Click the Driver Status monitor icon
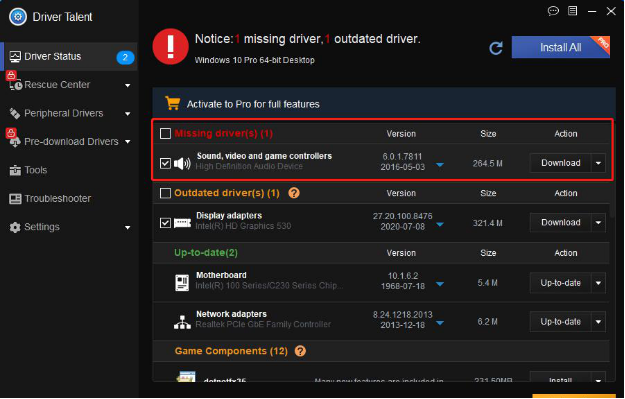This screenshot has height=399, width=625. tap(15, 57)
